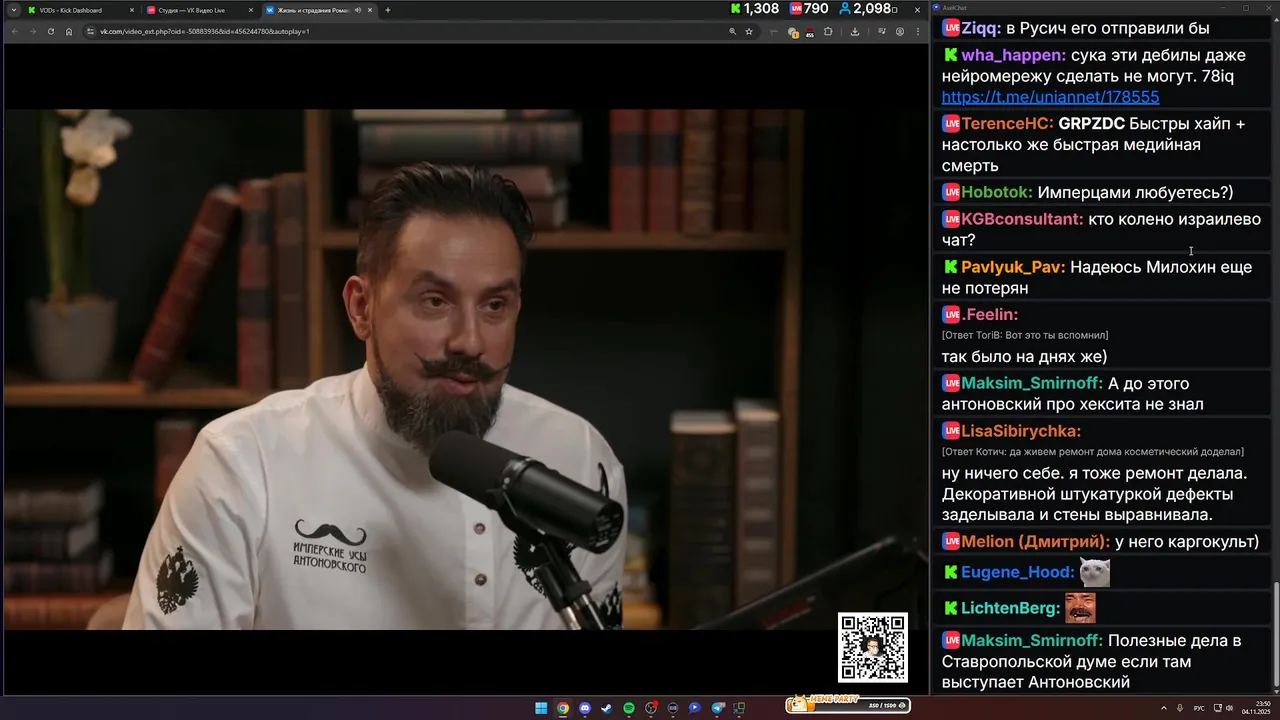Viewport: 1280px width, 720px height.
Task: Open the browser profile avatar
Action: [x=900, y=31]
